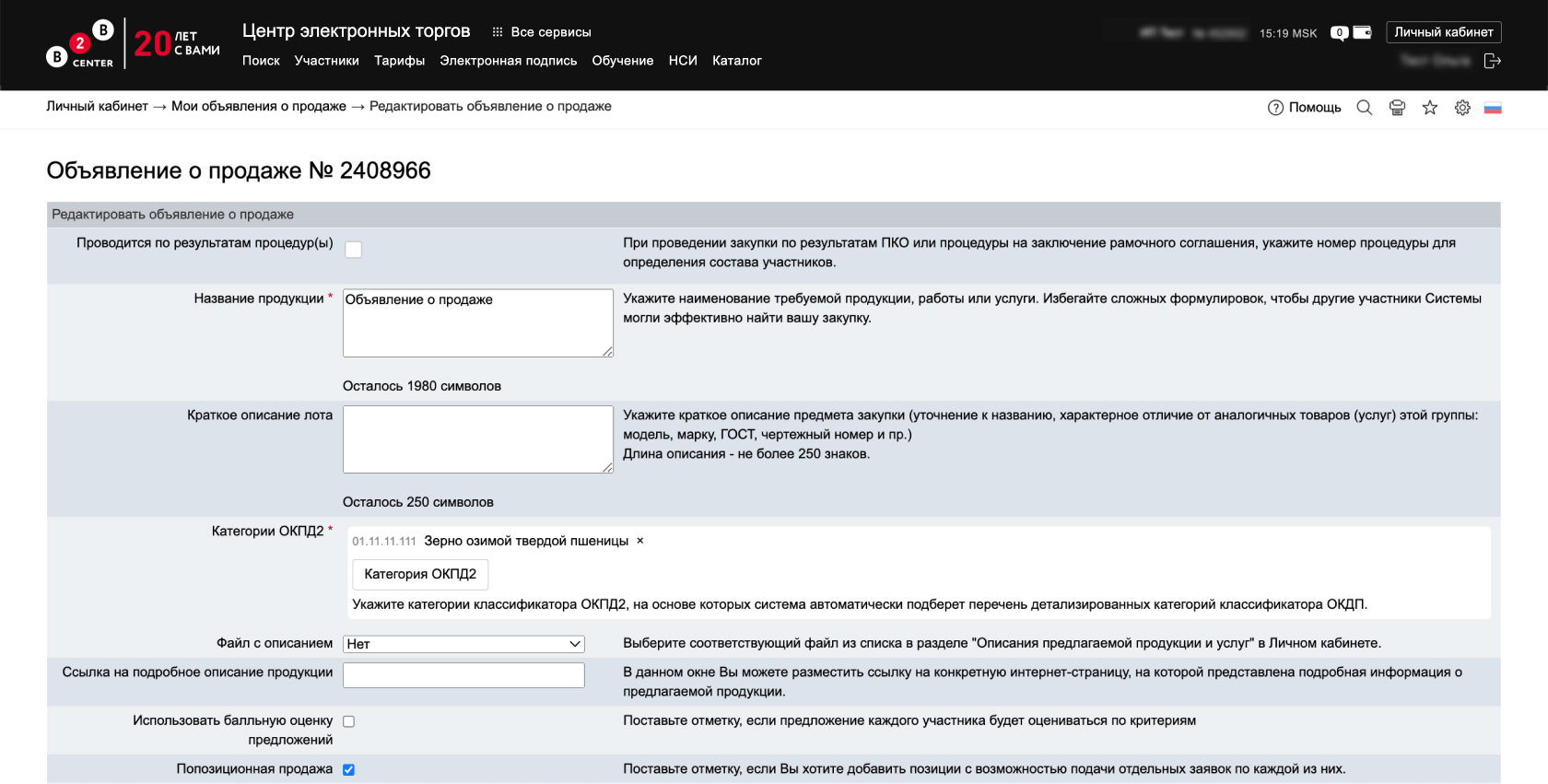Open the Каталог menu
Viewport: 1548px width, 784px height.
(x=737, y=61)
